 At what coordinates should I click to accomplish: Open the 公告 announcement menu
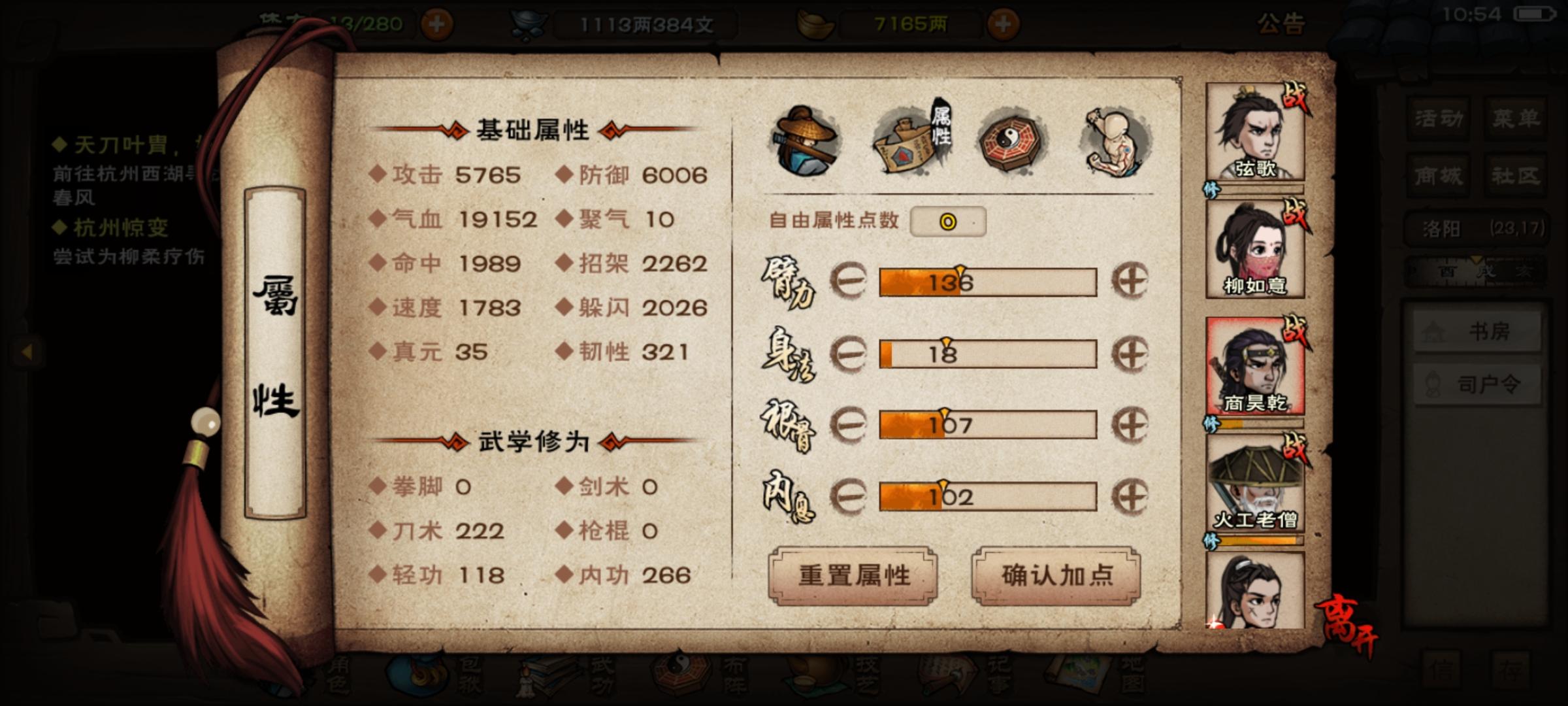coord(1282,24)
